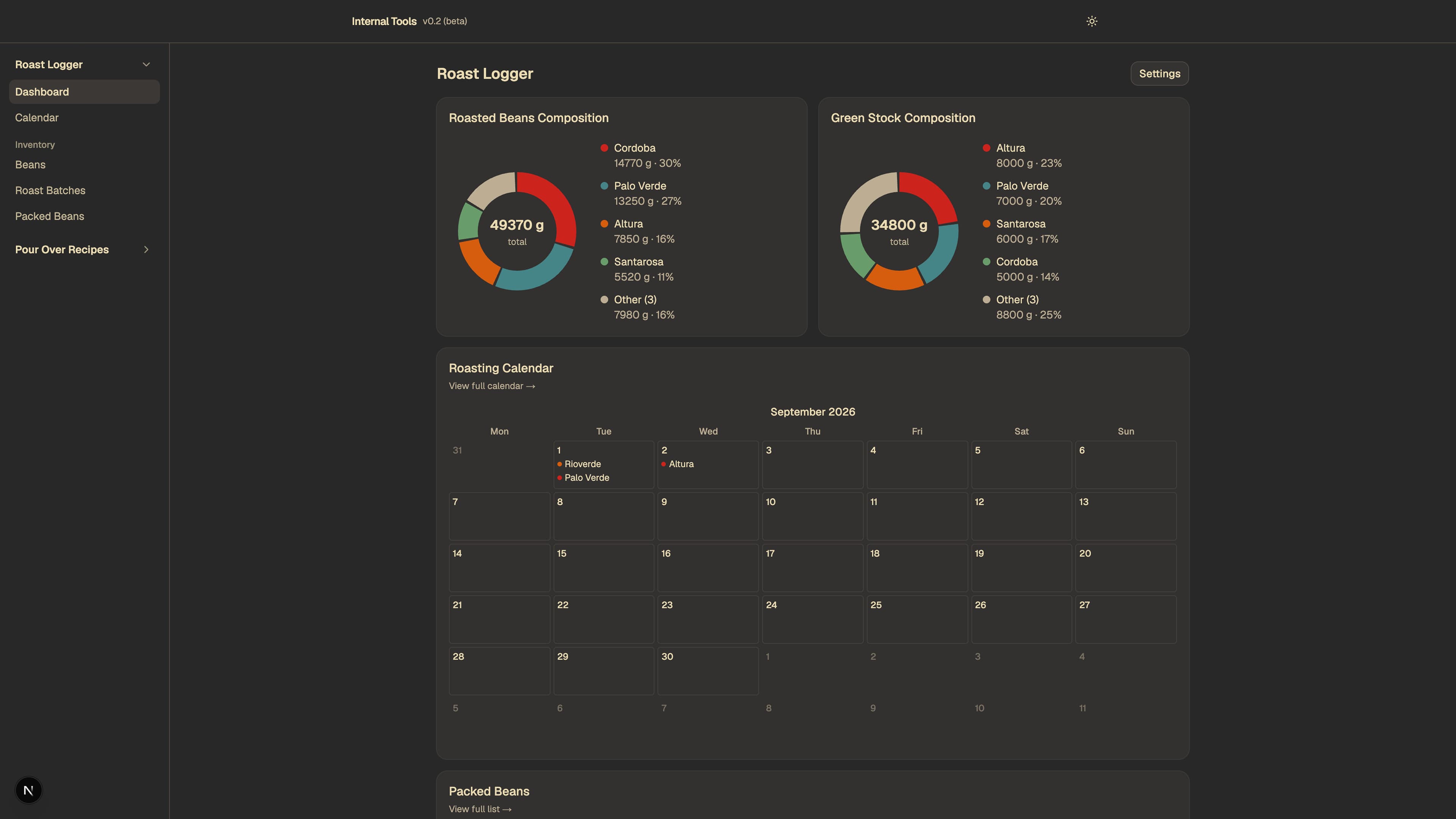
Task: Click the September 2026 month heading
Action: 812,411
